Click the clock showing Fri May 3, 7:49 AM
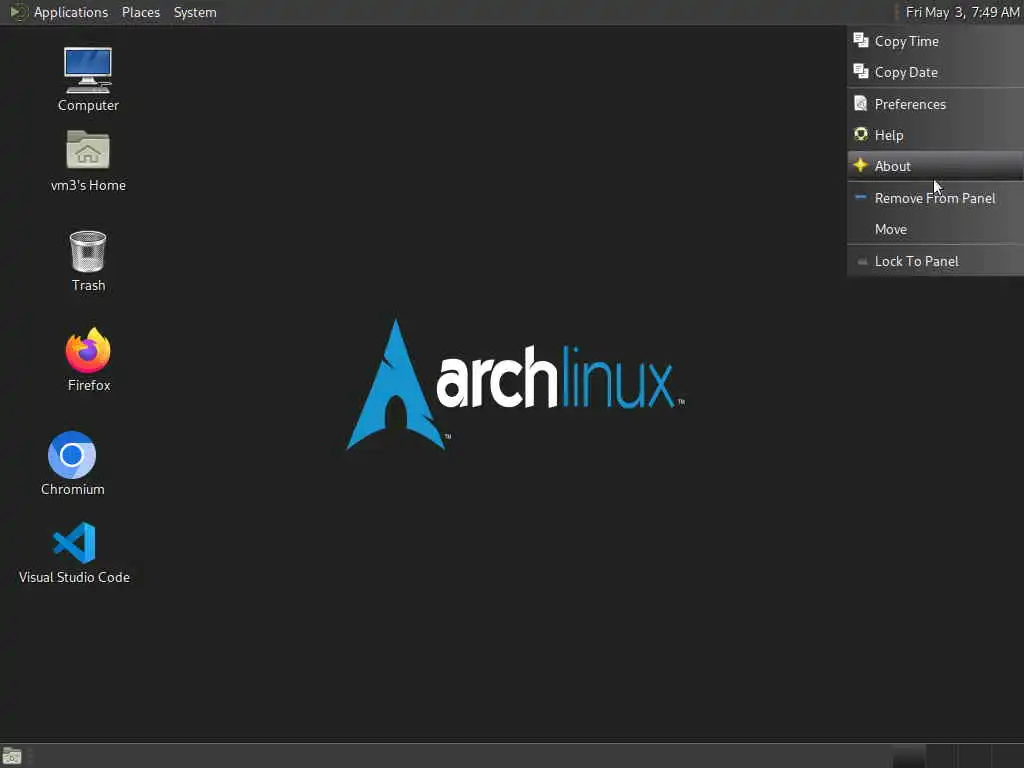The image size is (1024, 768). (962, 12)
